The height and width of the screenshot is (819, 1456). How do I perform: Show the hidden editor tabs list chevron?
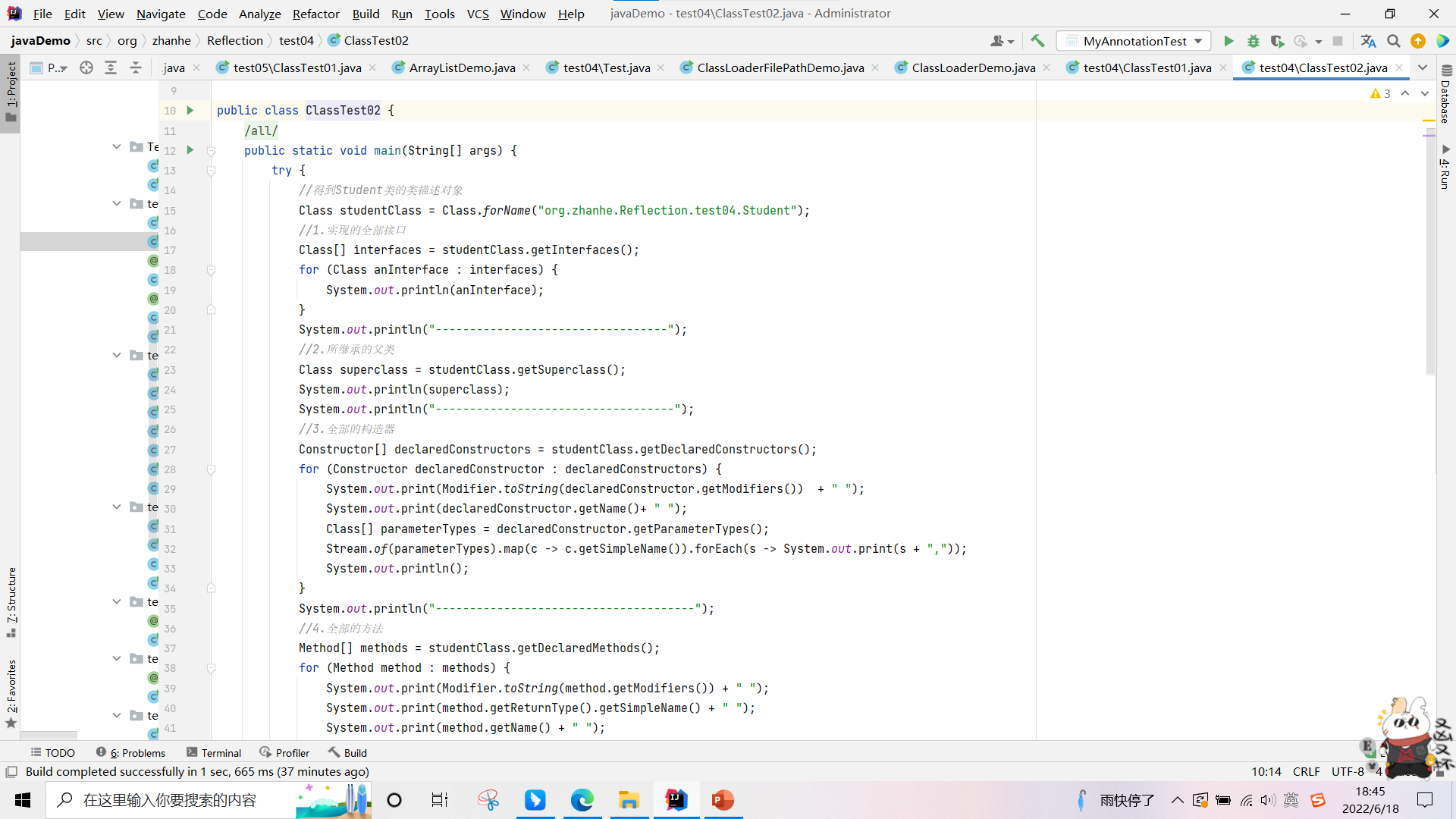(1423, 67)
